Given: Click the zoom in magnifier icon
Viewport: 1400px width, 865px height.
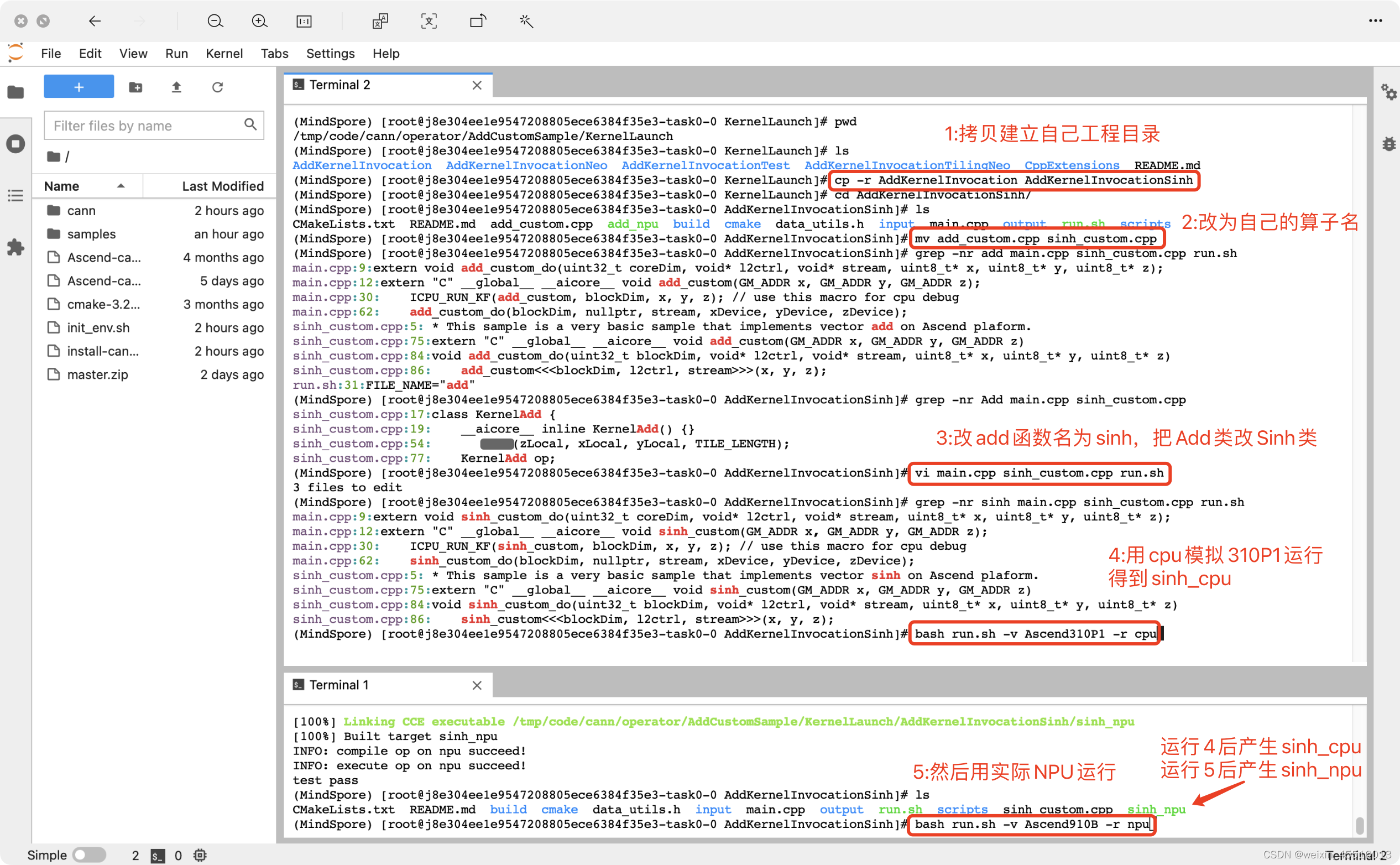Looking at the screenshot, I should coord(260,21).
